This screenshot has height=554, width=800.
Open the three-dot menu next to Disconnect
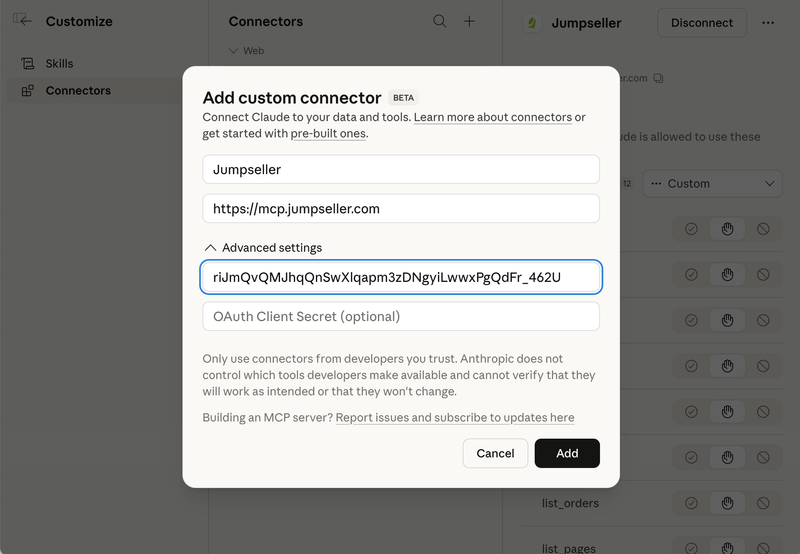tap(768, 23)
